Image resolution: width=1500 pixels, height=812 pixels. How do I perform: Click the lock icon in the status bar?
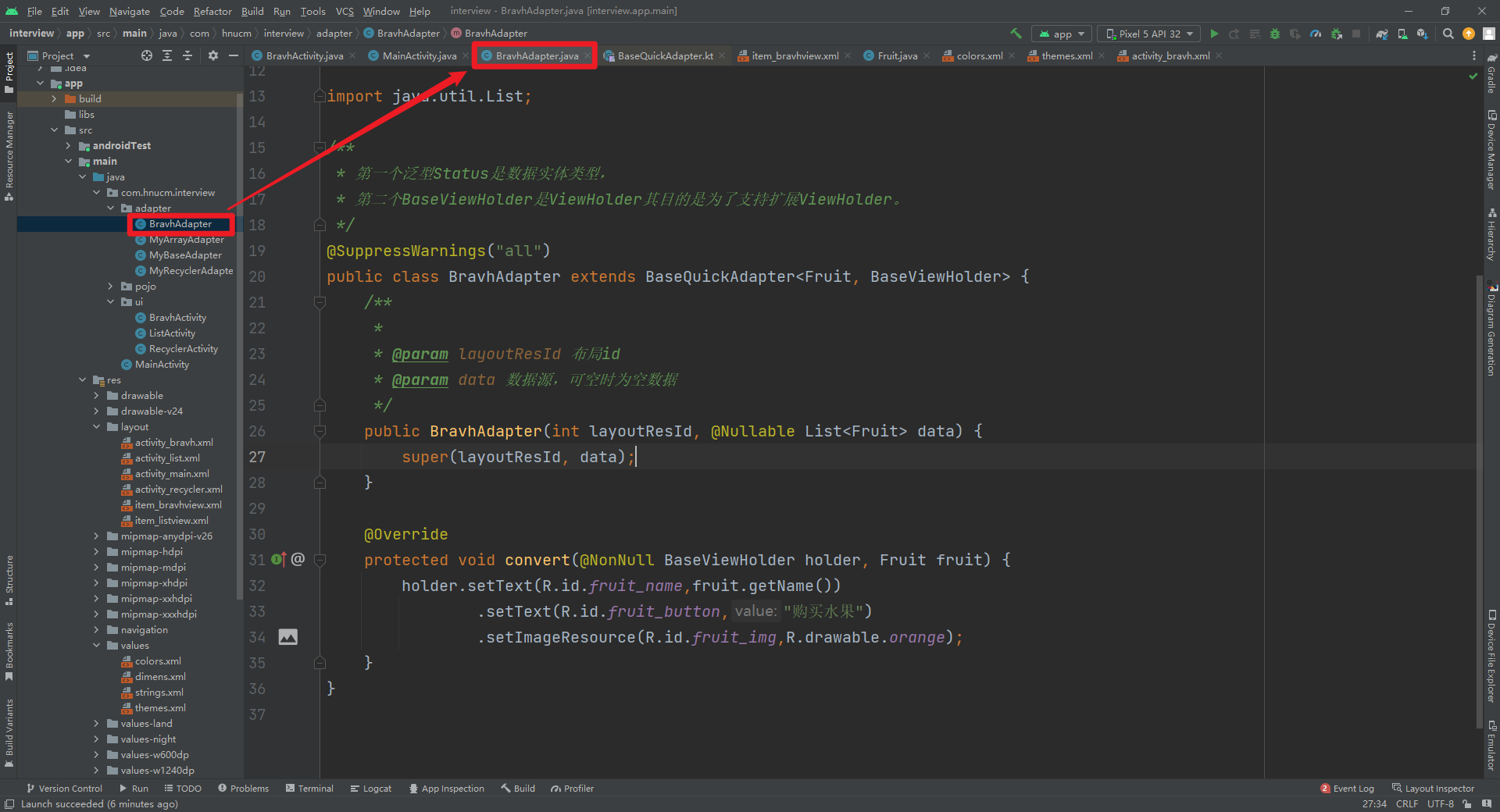coord(1467,804)
